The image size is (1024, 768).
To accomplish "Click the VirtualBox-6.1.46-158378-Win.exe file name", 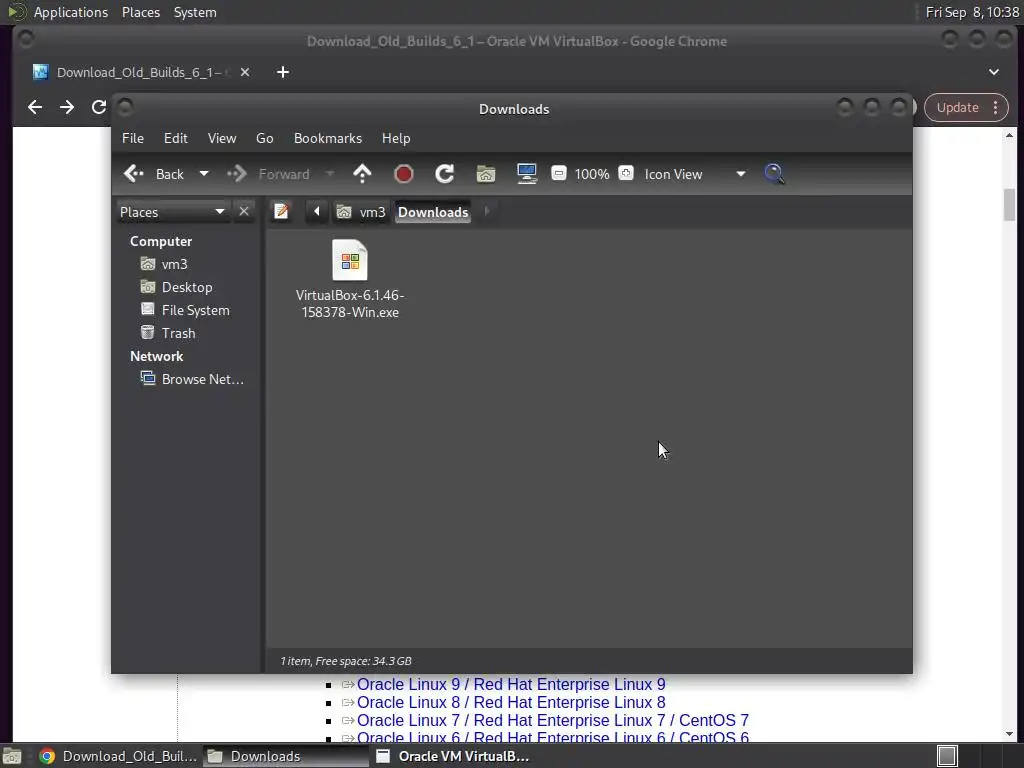I will [x=350, y=304].
